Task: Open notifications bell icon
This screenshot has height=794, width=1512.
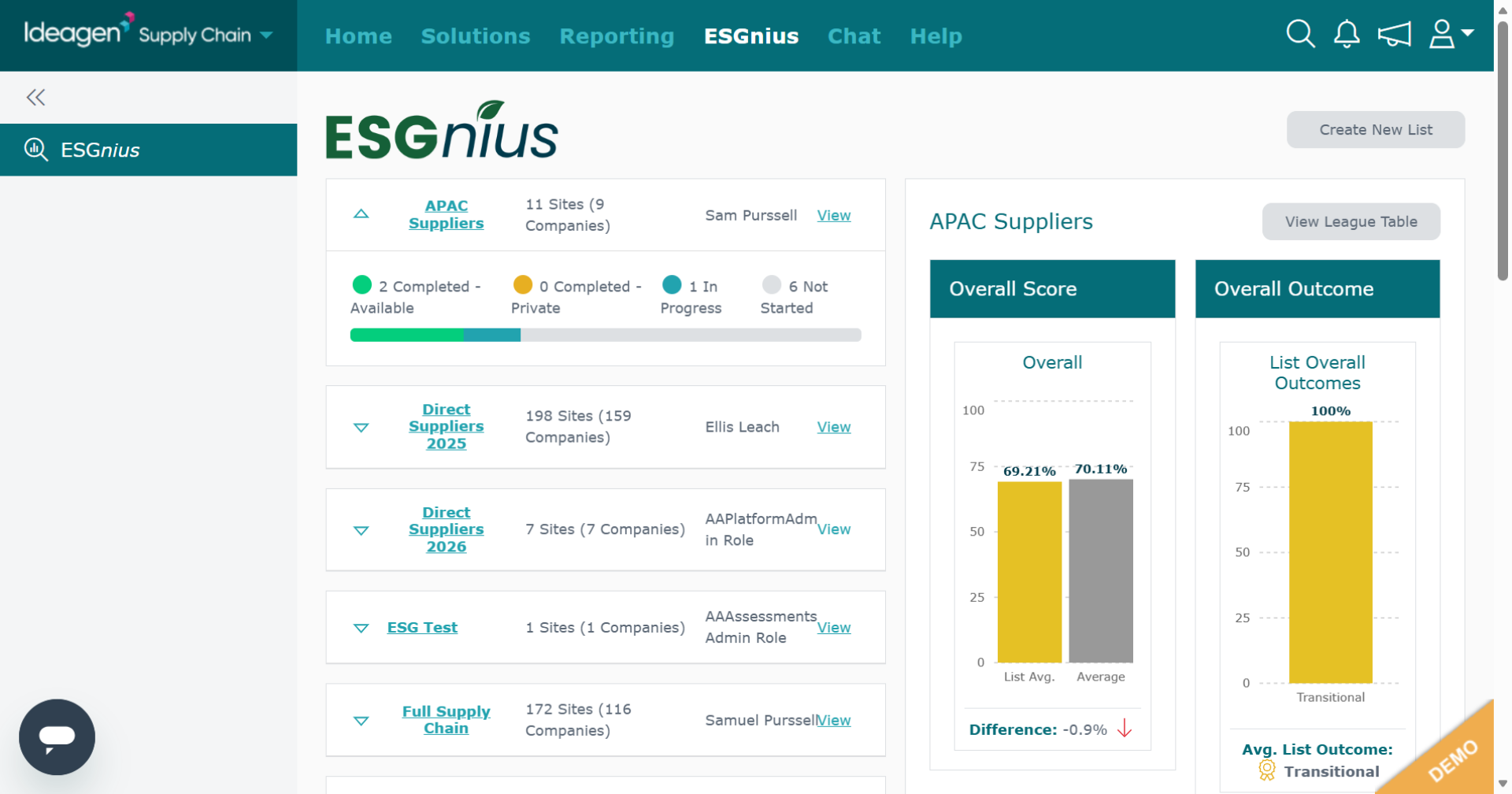Action: click(x=1347, y=34)
